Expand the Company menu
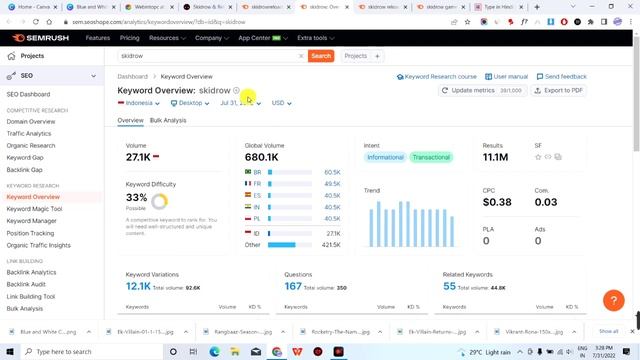 [212, 38]
